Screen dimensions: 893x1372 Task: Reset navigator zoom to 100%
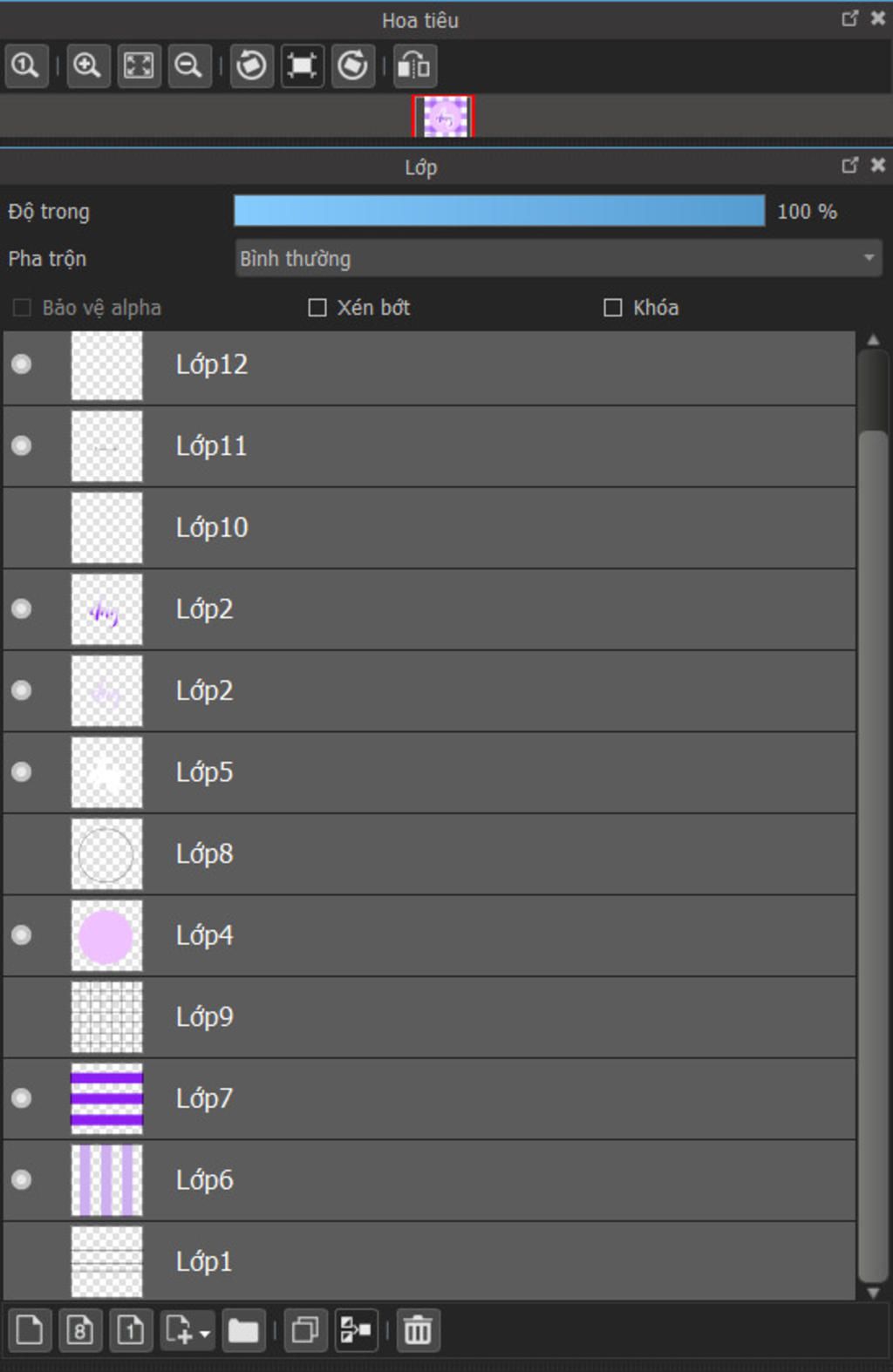tap(25, 65)
